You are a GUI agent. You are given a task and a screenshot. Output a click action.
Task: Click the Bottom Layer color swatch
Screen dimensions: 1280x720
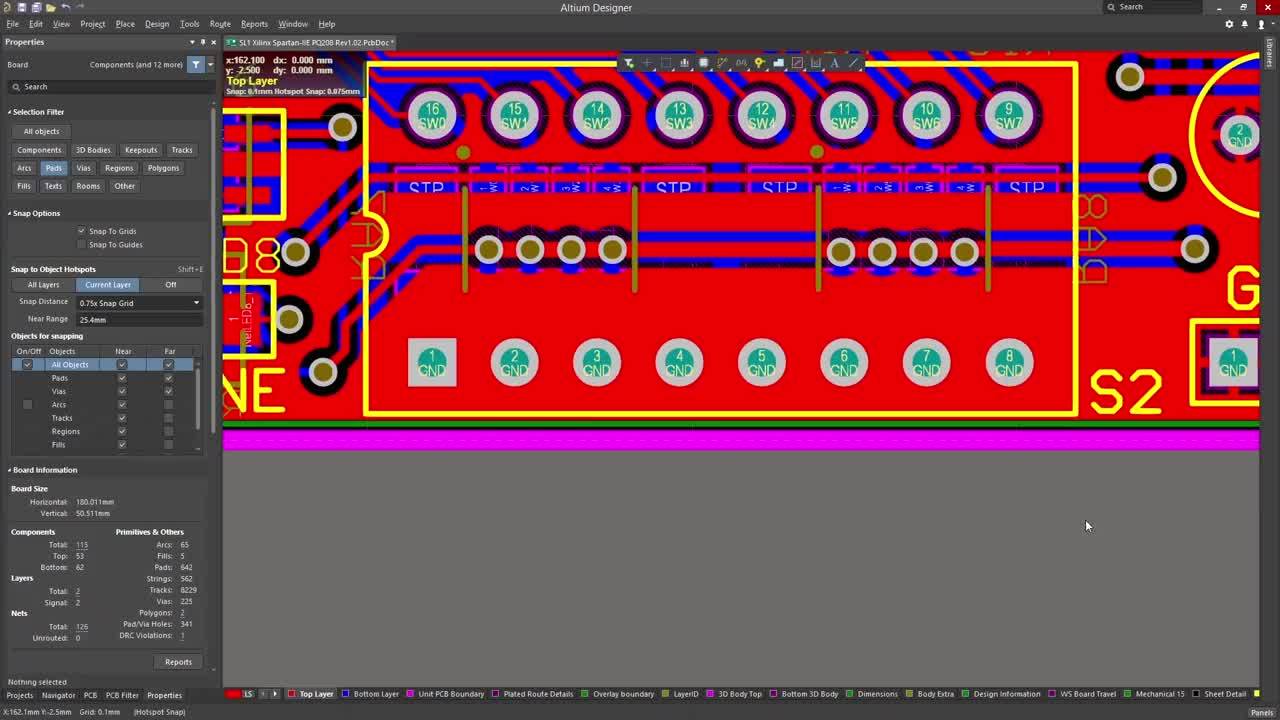point(345,694)
